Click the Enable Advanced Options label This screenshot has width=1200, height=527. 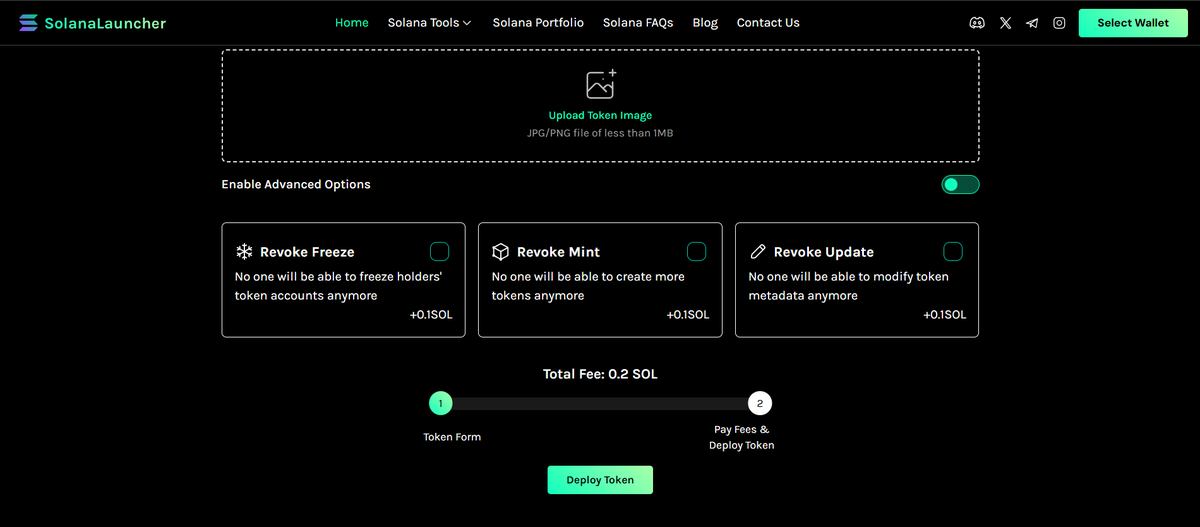[296, 184]
